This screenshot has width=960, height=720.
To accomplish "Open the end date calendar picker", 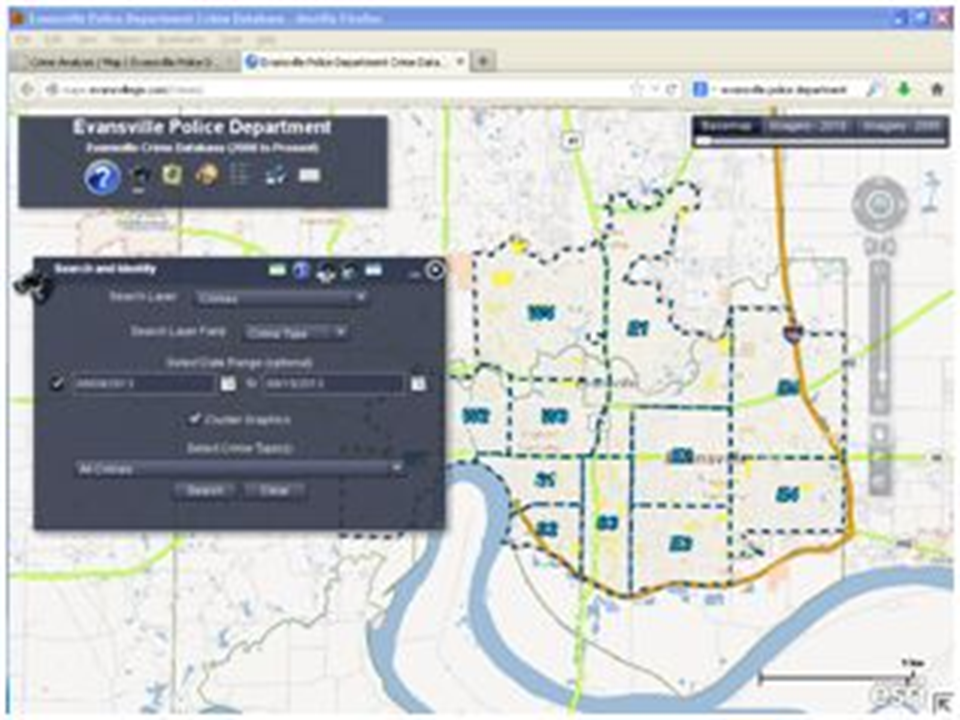I will point(418,384).
